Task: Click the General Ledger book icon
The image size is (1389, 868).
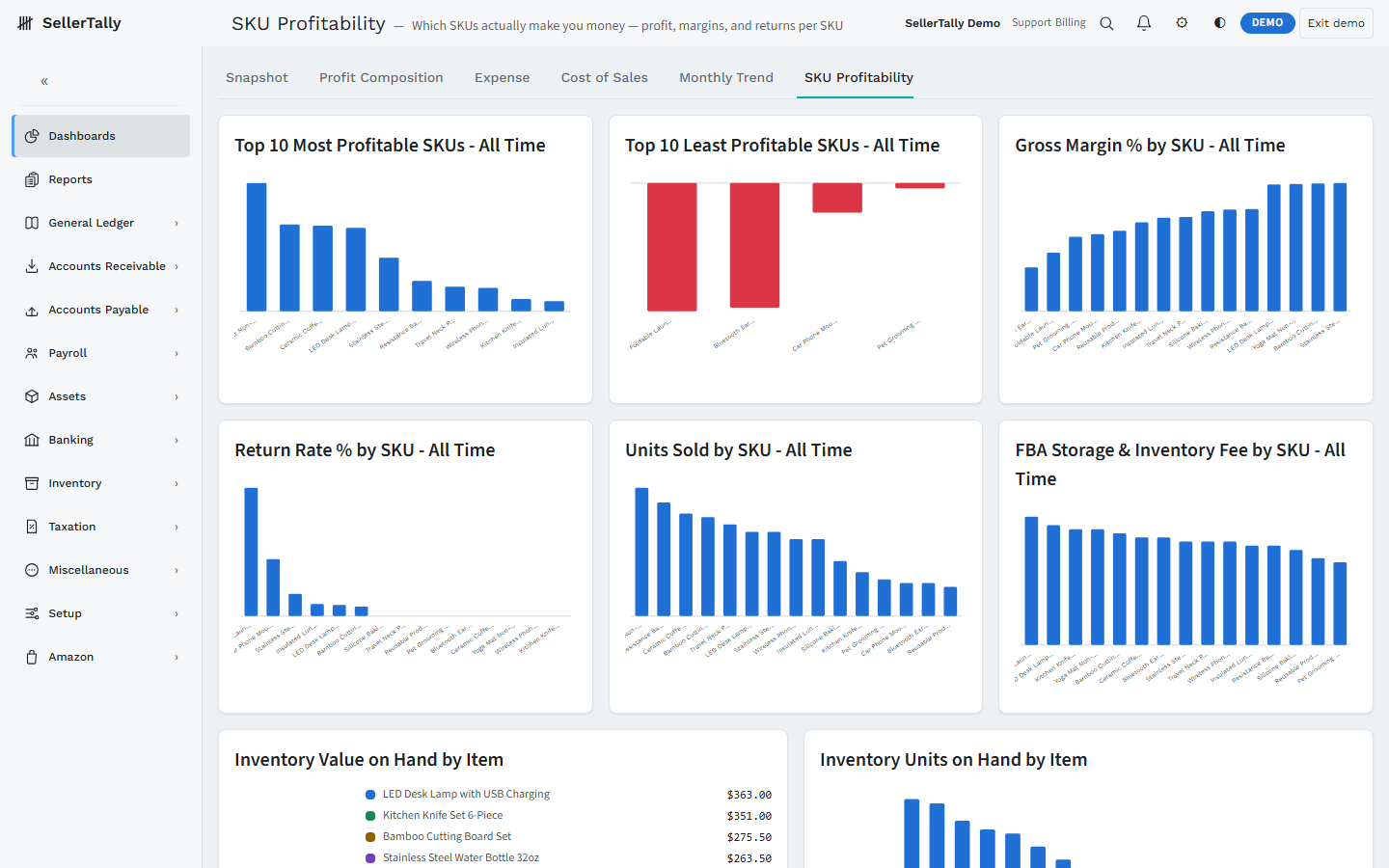Action: point(32,223)
